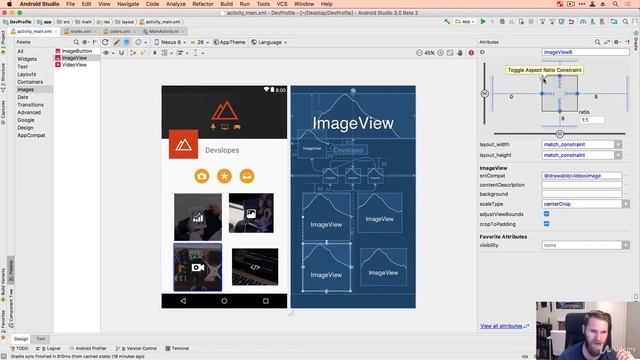Open the Apple menu
The height and width of the screenshot is (360, 640).
[9, 4]
